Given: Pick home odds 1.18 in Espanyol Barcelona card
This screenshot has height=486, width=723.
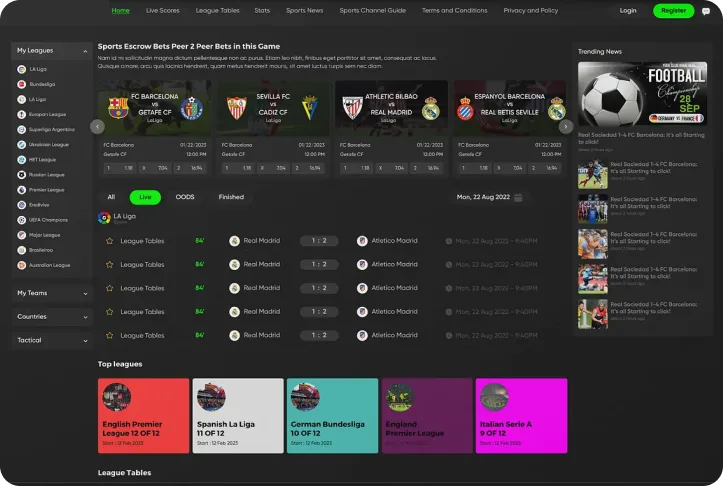Looking at the screenshot, I should pyautogui.click(x=475, y=168).
